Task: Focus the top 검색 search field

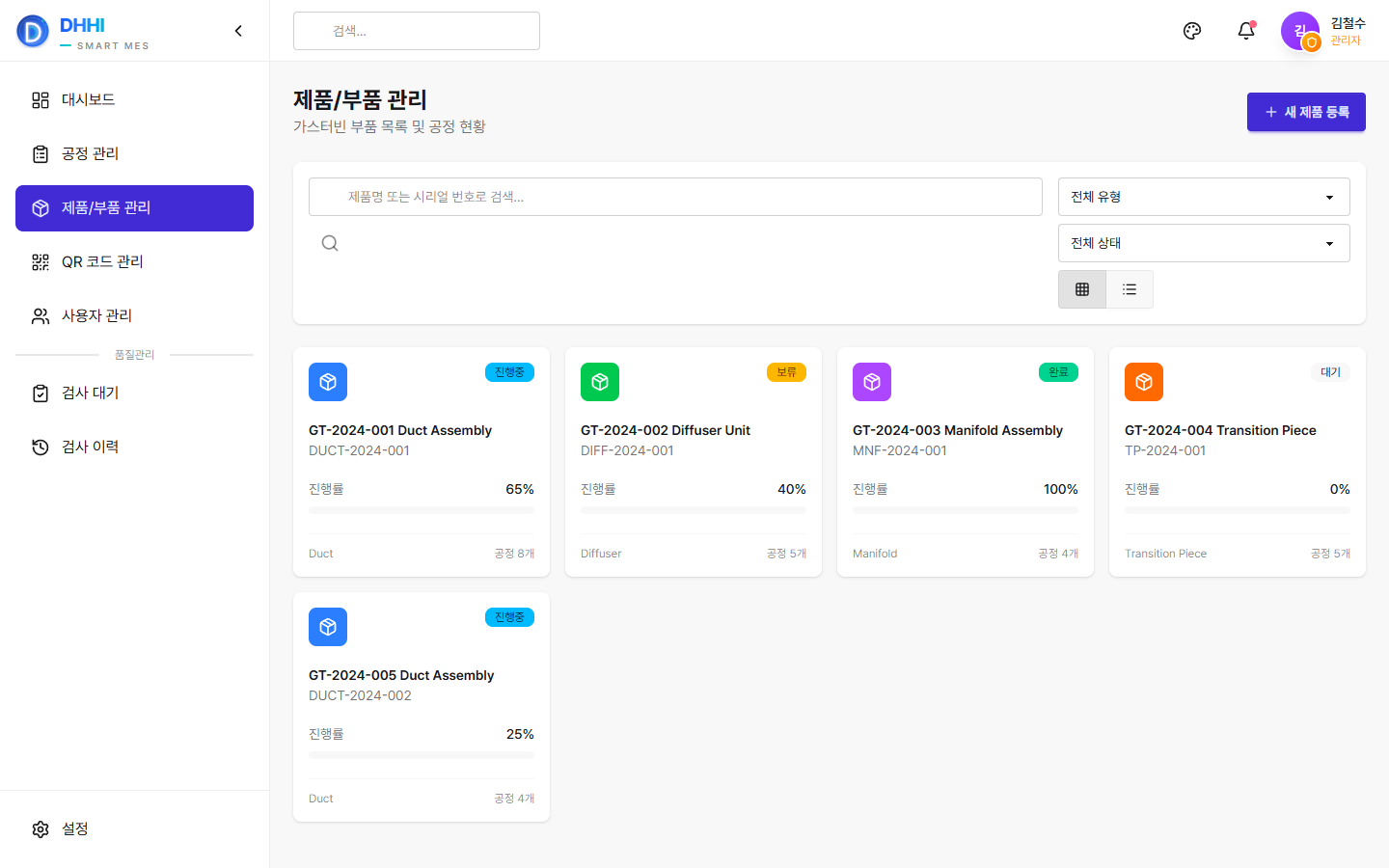Action: pyautogui.click(x=417, y=31)
